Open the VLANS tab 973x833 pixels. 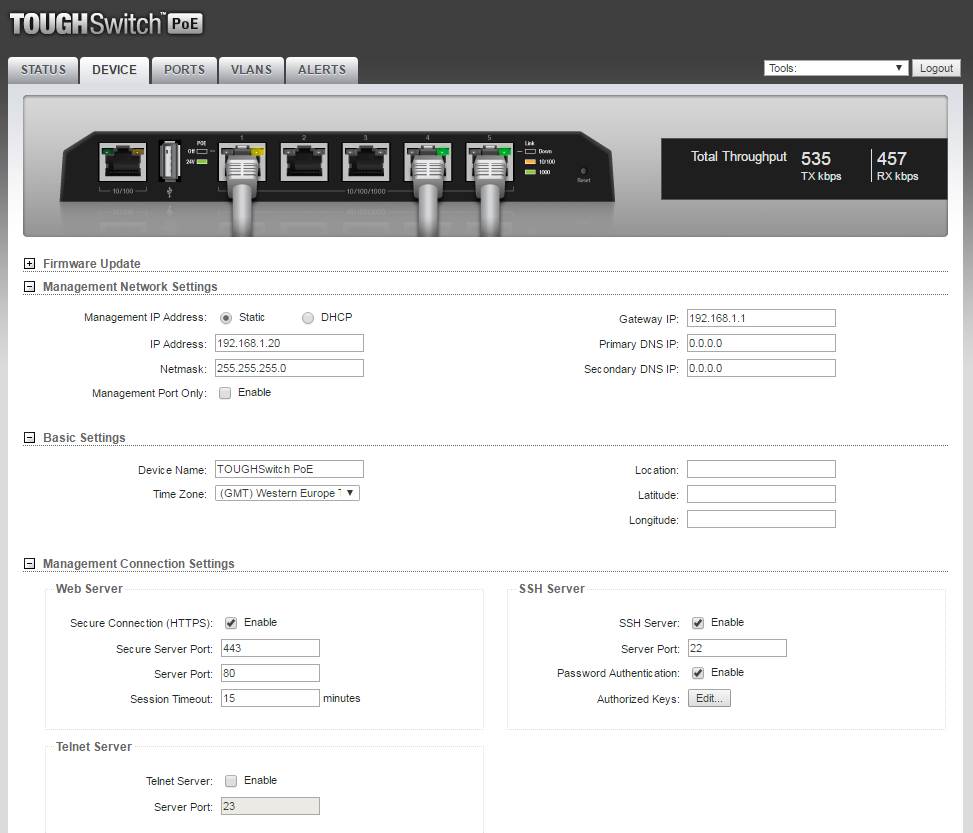click(251, 70)
